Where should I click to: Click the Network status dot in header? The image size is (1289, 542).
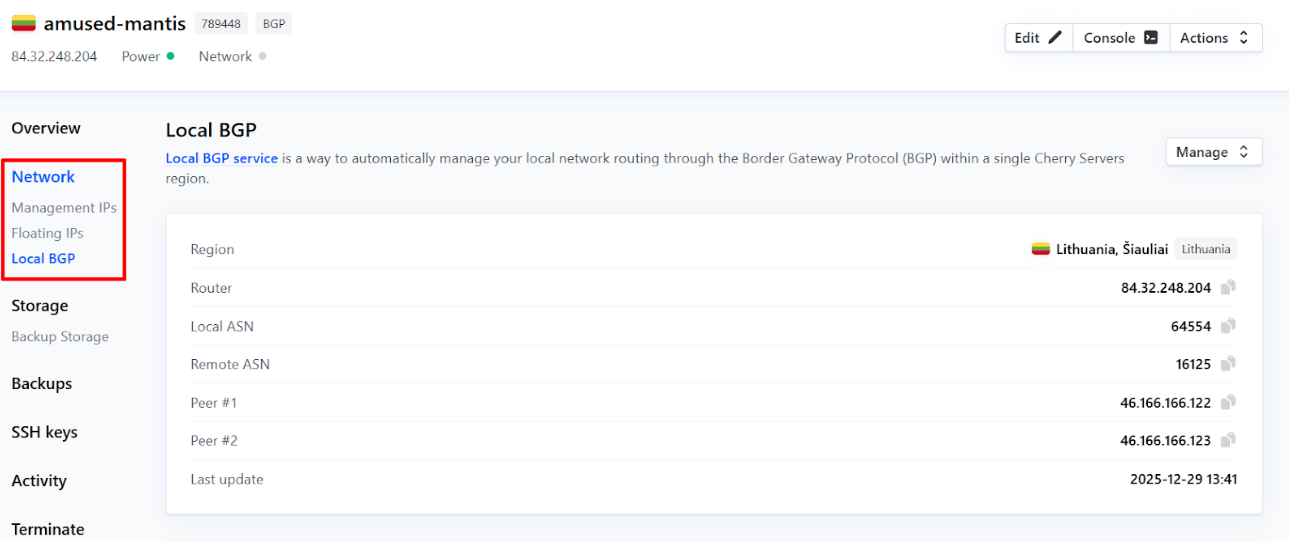point(262,56)
